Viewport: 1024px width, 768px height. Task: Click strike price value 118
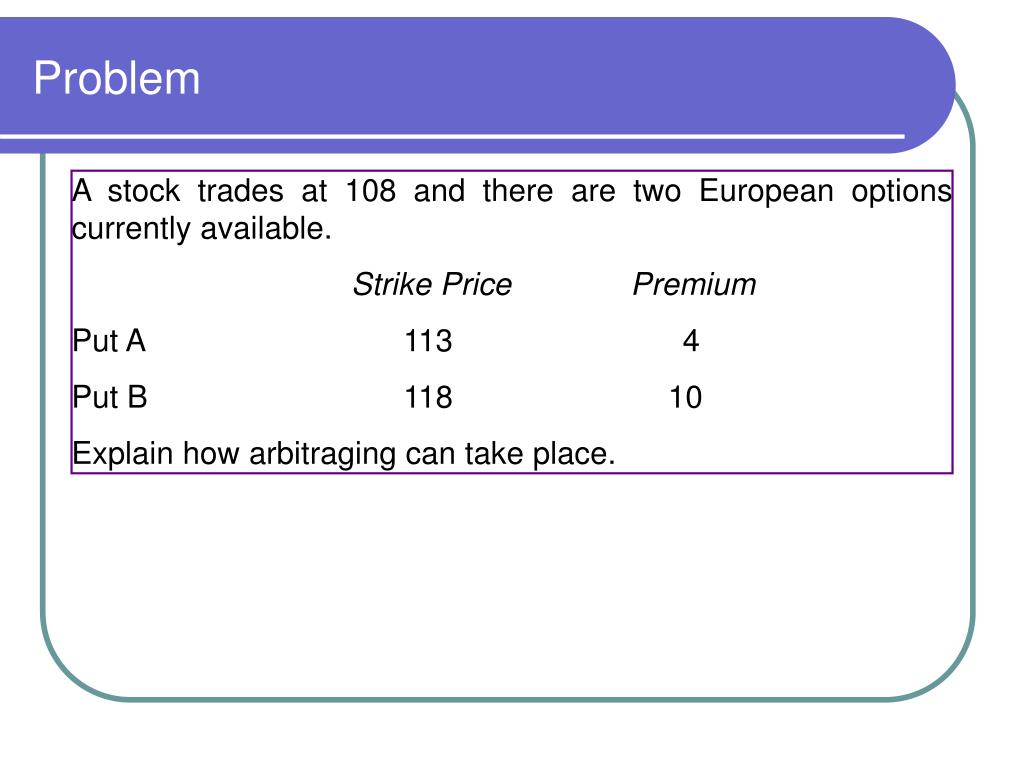click(x=428, y=397)
